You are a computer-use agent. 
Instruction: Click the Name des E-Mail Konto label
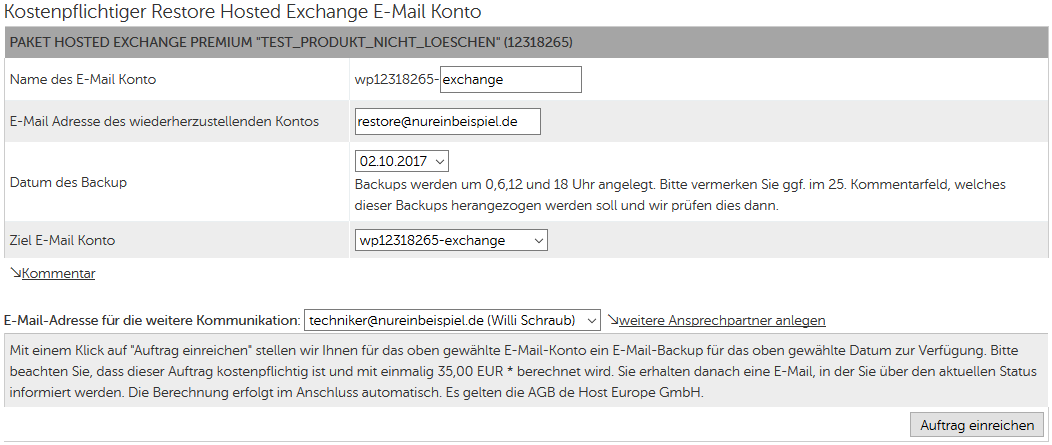[83, 79]
